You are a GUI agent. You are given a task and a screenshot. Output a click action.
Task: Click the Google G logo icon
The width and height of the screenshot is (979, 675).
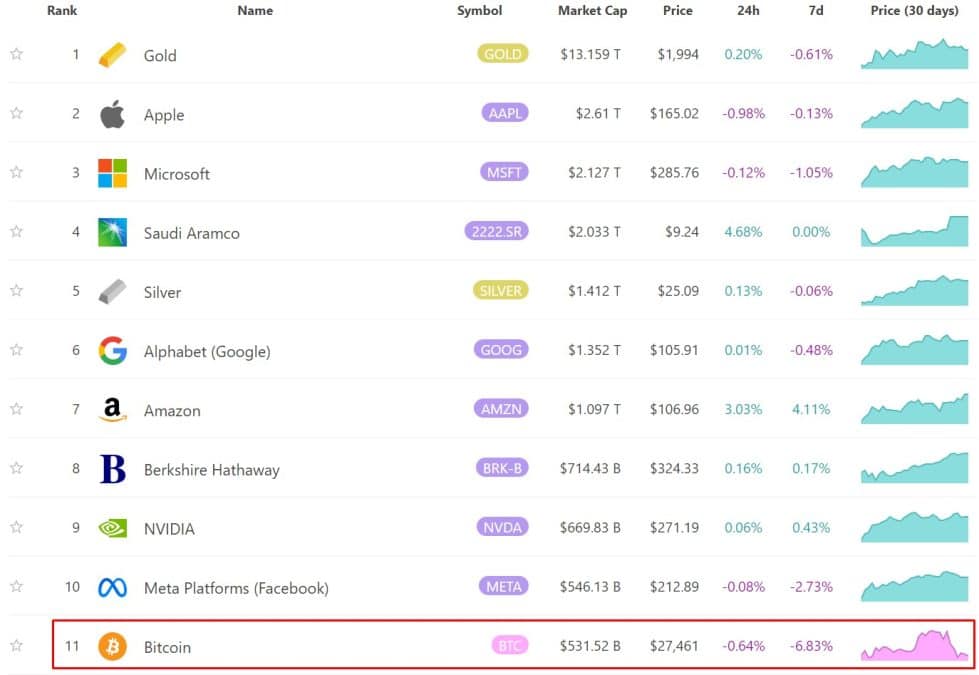pyautogui.click(x=112, y=350)
